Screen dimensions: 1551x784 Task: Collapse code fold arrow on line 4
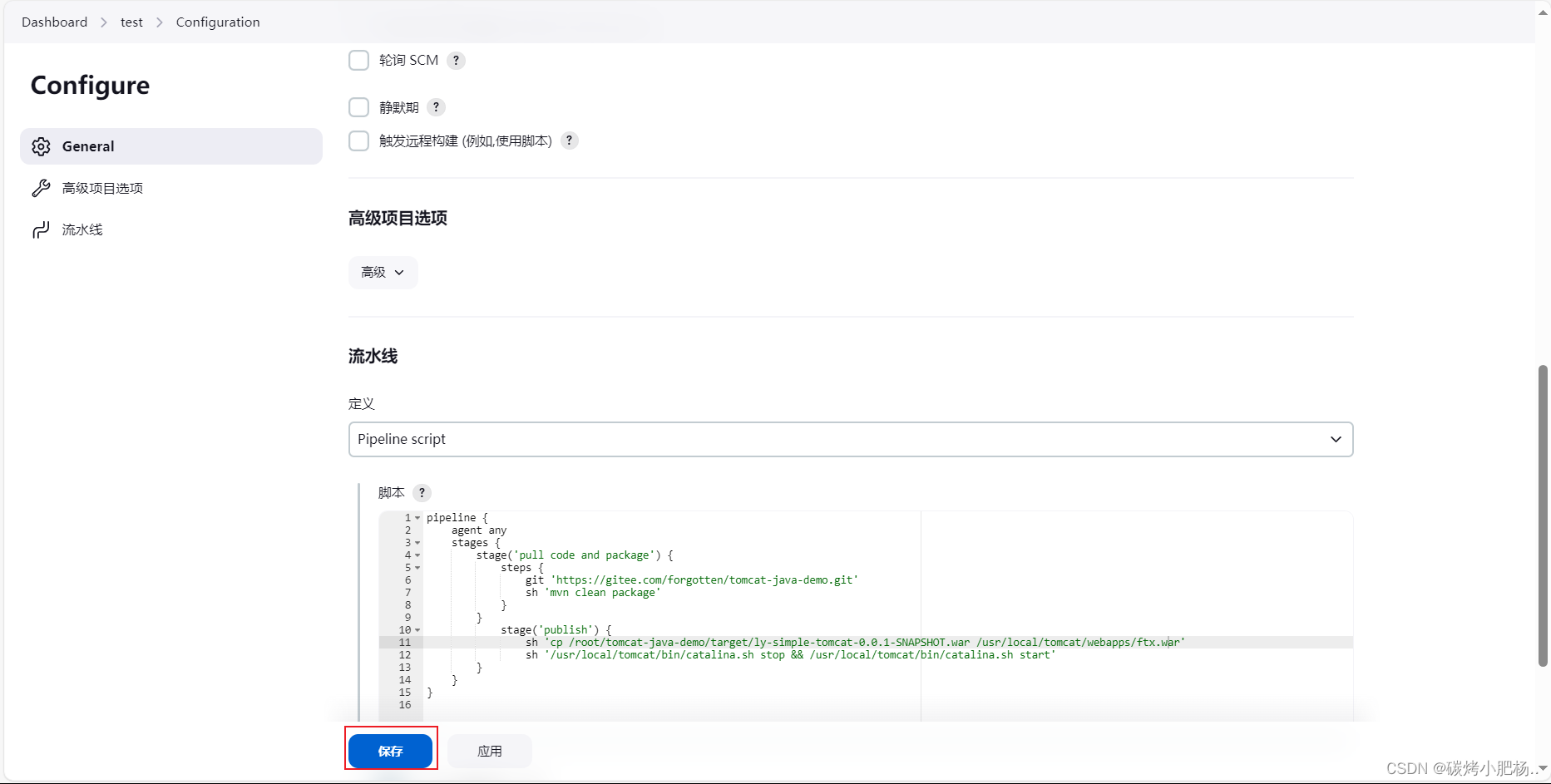417,555
